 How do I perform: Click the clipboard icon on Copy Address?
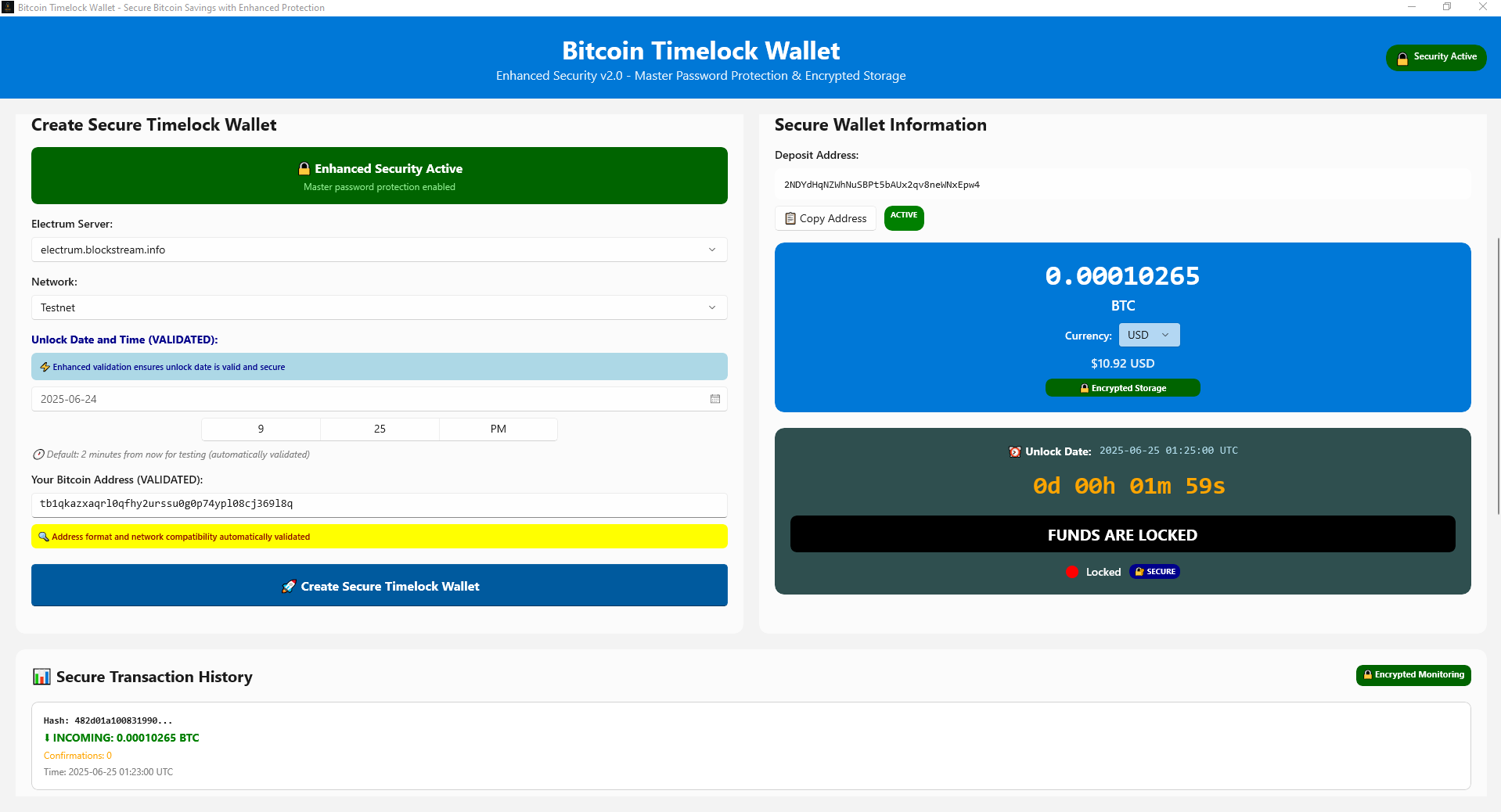pos(790,218)
